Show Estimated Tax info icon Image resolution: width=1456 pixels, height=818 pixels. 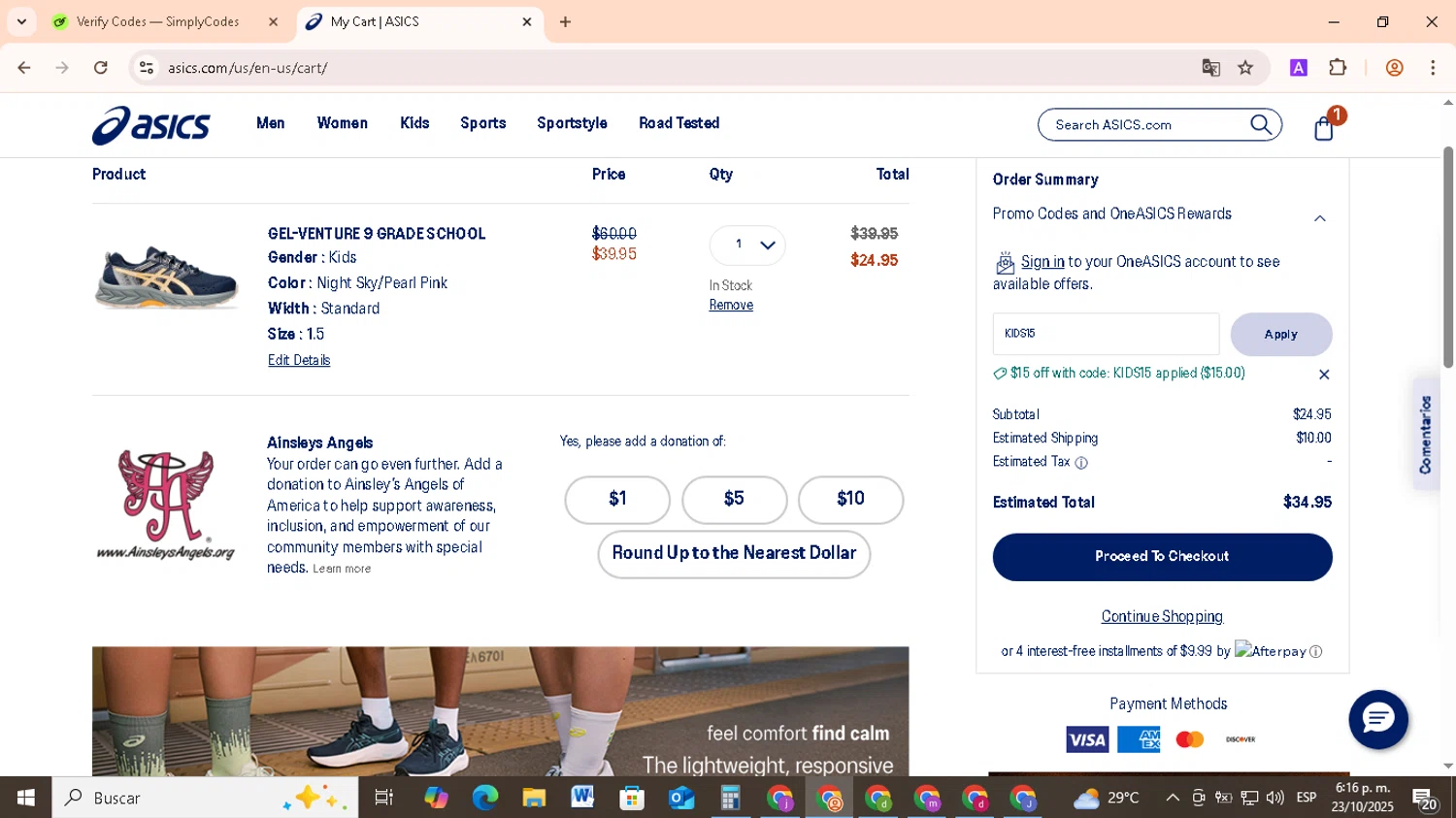pyautogui.click(x=1081, y=463)
